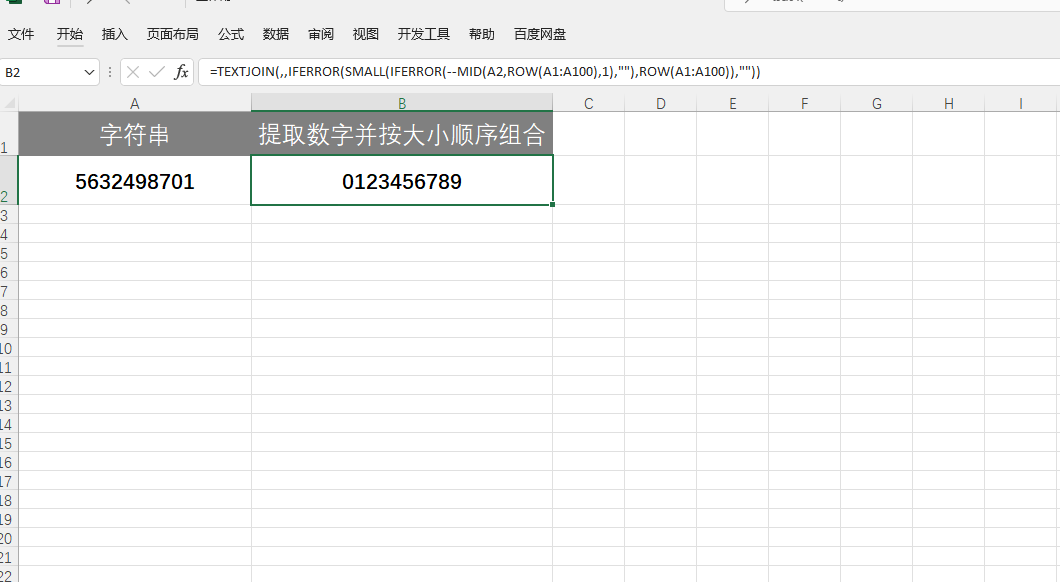1060x582 pixels.
Task: Select column I header
Action: coord(1020,103)
